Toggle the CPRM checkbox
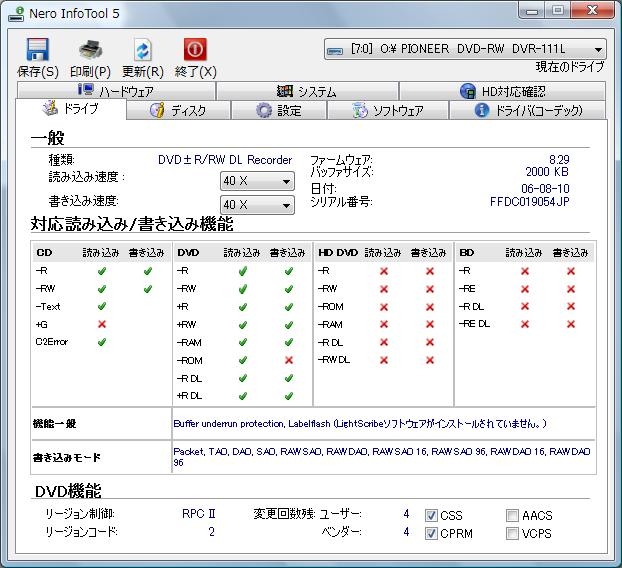622x568 pixels. (431, 533)
